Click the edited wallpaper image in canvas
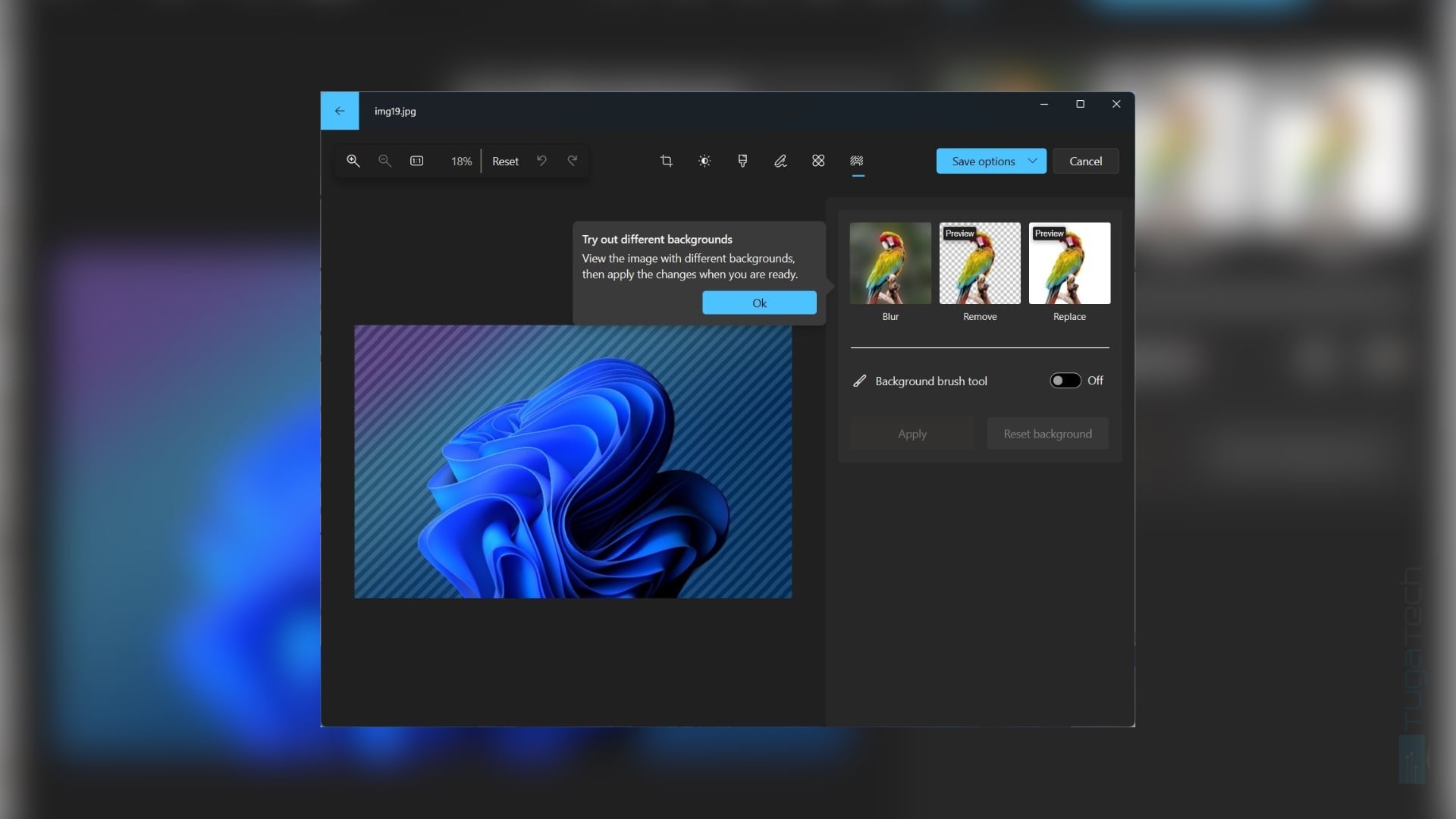The image size is (1456, 819). pos(573,462)
